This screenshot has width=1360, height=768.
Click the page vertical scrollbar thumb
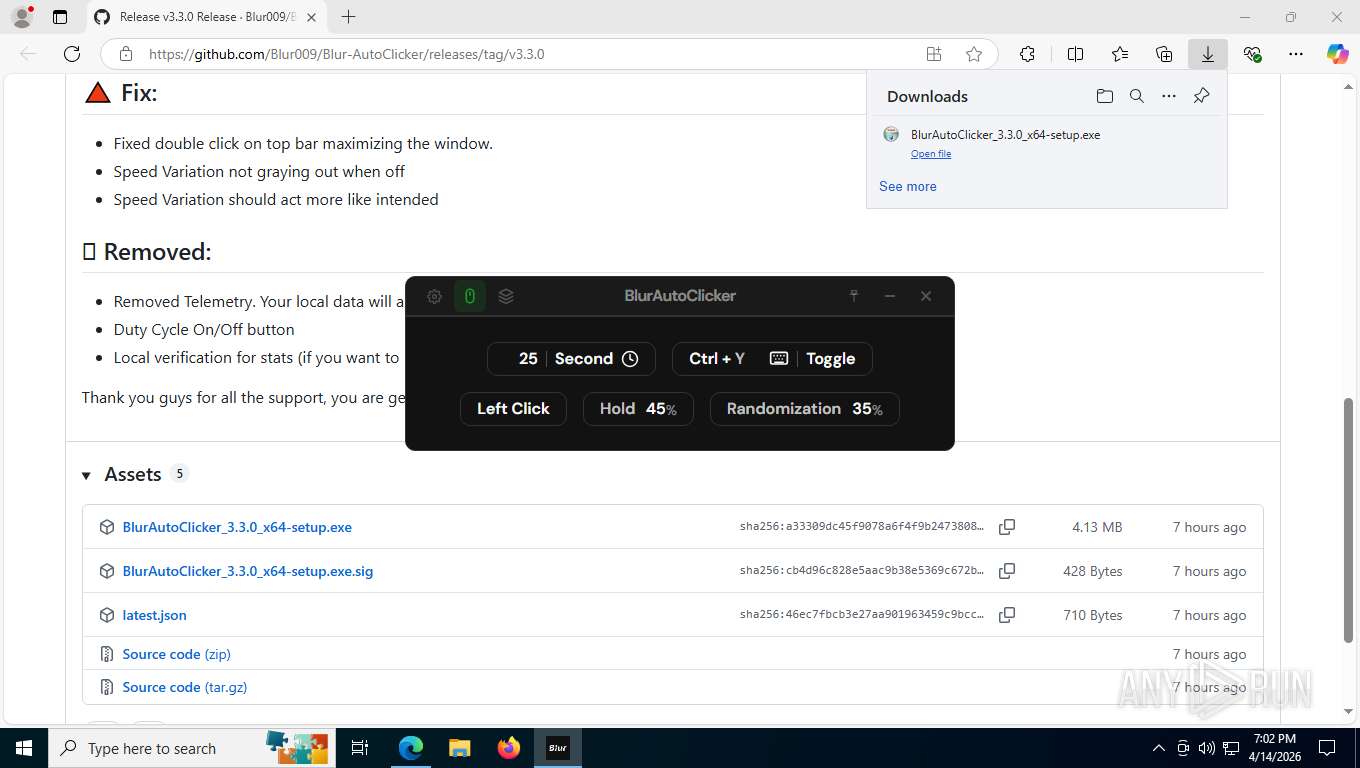[x=1349, y=520]
